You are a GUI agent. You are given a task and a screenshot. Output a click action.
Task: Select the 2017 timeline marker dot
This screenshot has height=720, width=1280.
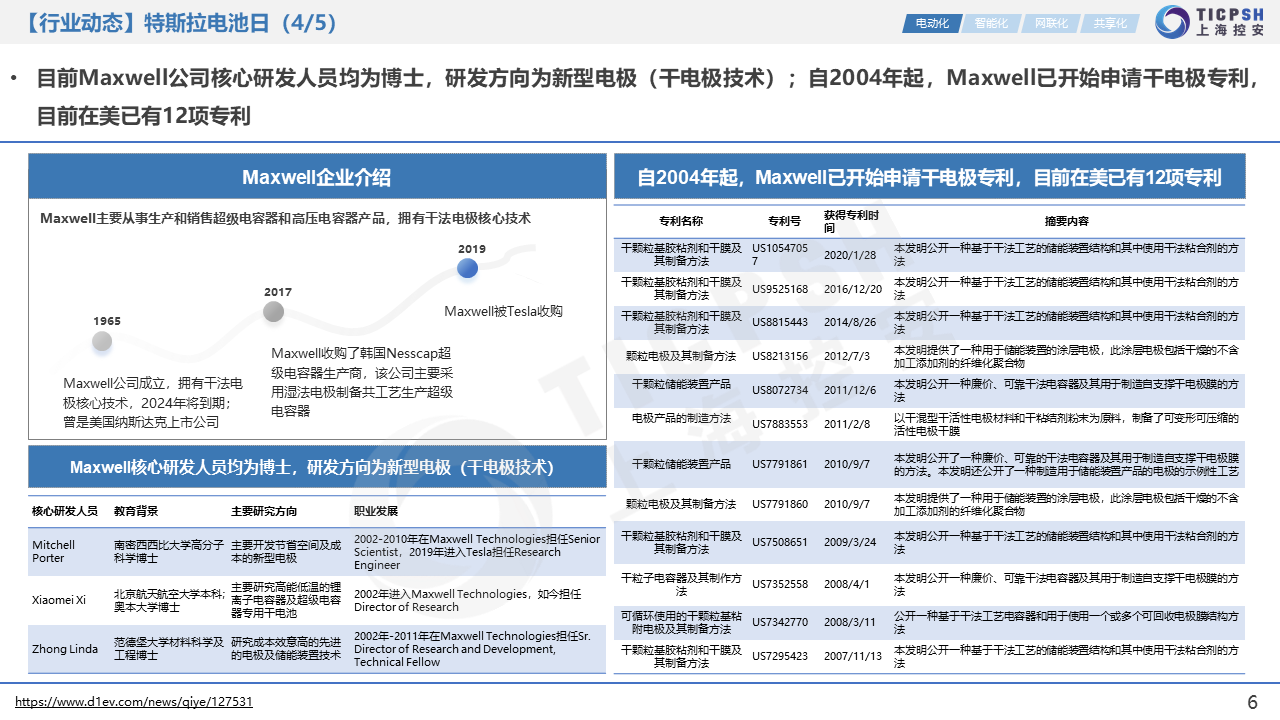pyautogui.click(x=273, y=312)
